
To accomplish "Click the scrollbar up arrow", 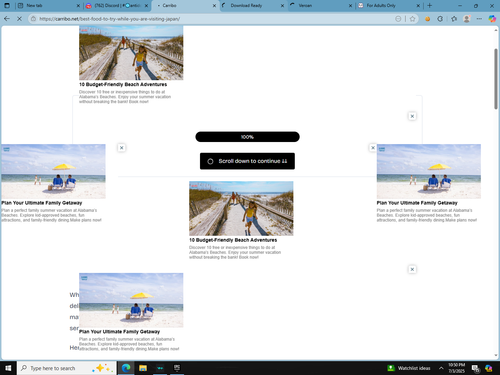I will pyautogui.click(x=496, y=30).
